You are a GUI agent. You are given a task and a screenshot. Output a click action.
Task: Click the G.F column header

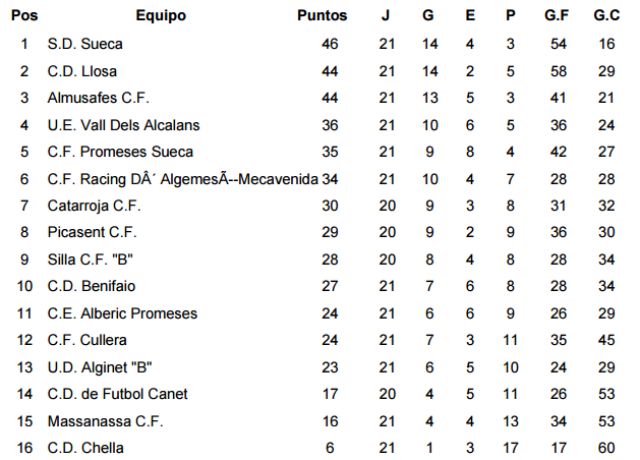pos(557,16)
